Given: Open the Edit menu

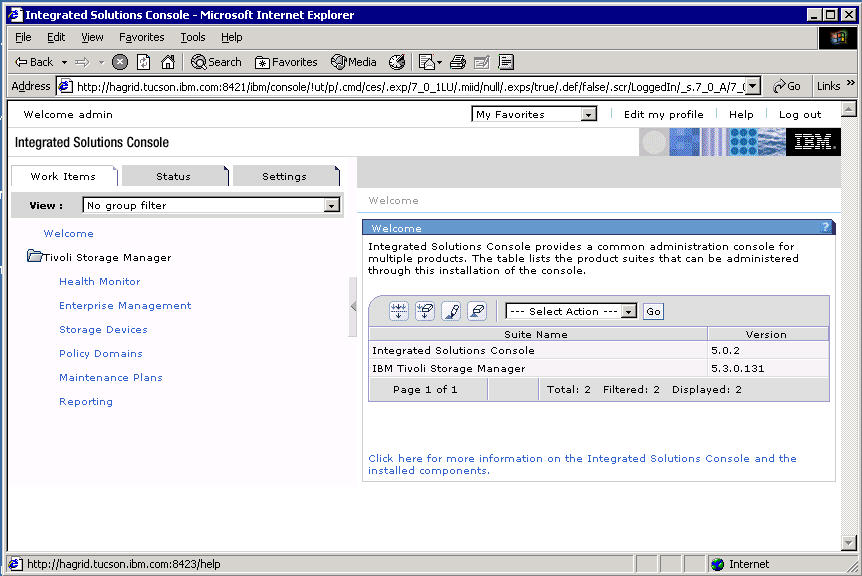Looking at the screenshot, I should click(x=56, y=37).
